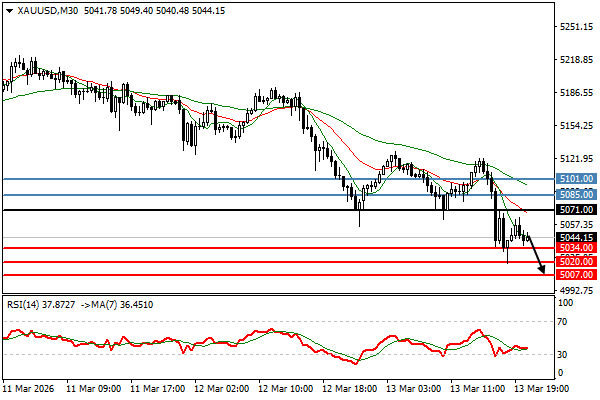The image size is (600, 400).
Task: Select the 5020.00 red support level tag
Action: (576, 262)
